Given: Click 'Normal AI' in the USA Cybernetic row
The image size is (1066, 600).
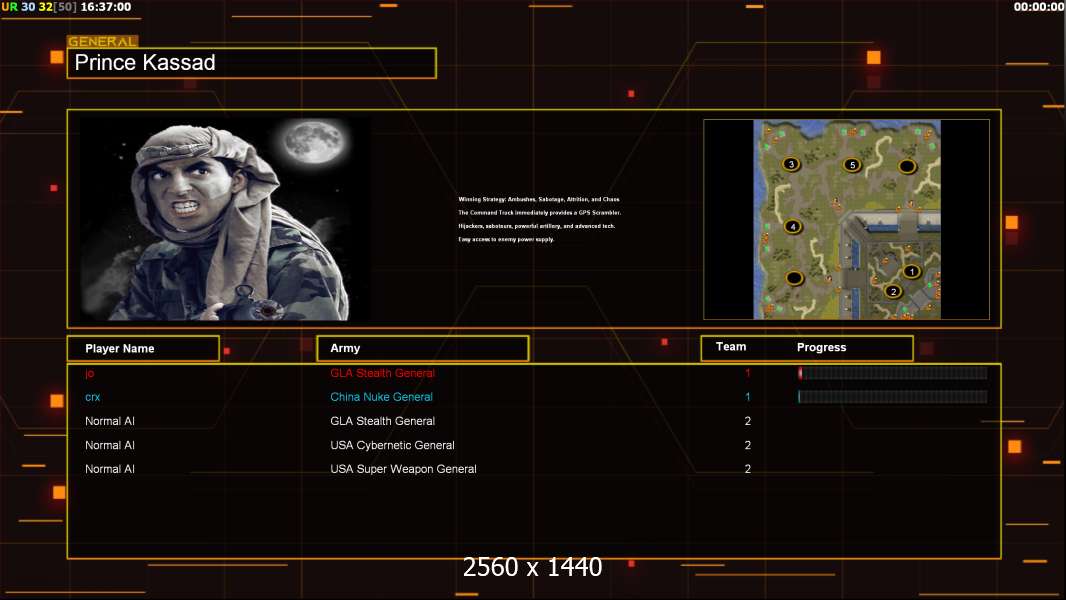Looking at the screenshot, I should pyautogui.click(x=109, y=445).
